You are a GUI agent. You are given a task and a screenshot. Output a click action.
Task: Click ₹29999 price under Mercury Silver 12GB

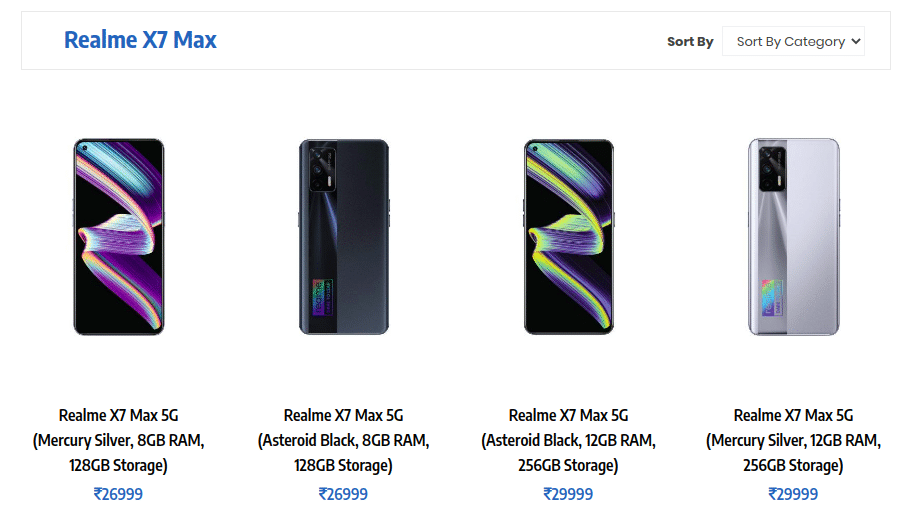pyautogui.click(x=793, y=494)
